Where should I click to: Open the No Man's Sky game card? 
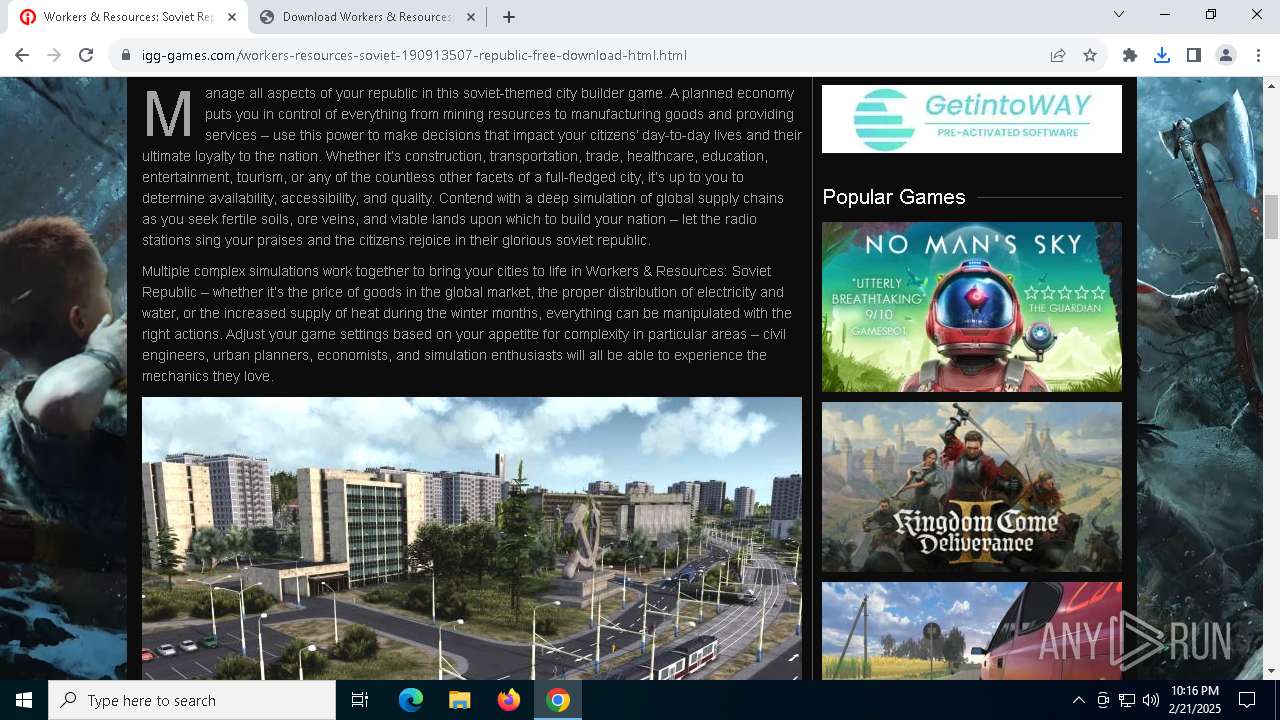coord(972,307)
